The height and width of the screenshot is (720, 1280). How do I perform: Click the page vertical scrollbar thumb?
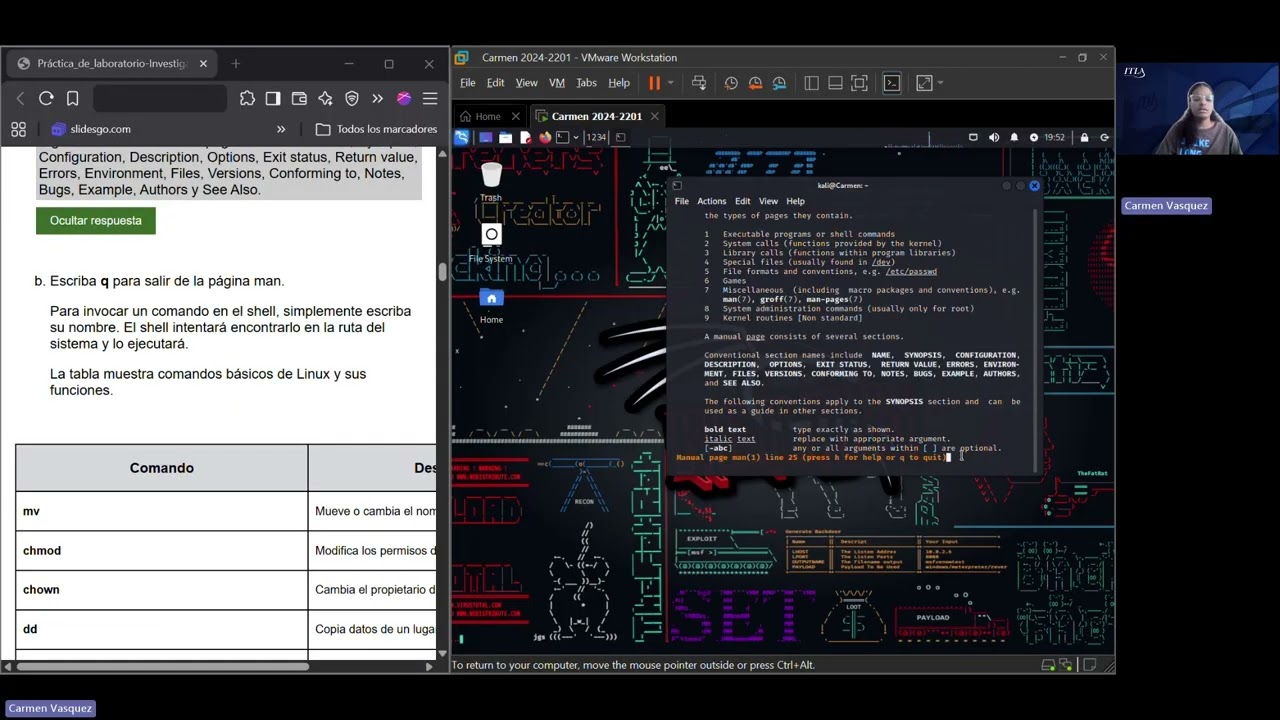click(x=442, y=272)
